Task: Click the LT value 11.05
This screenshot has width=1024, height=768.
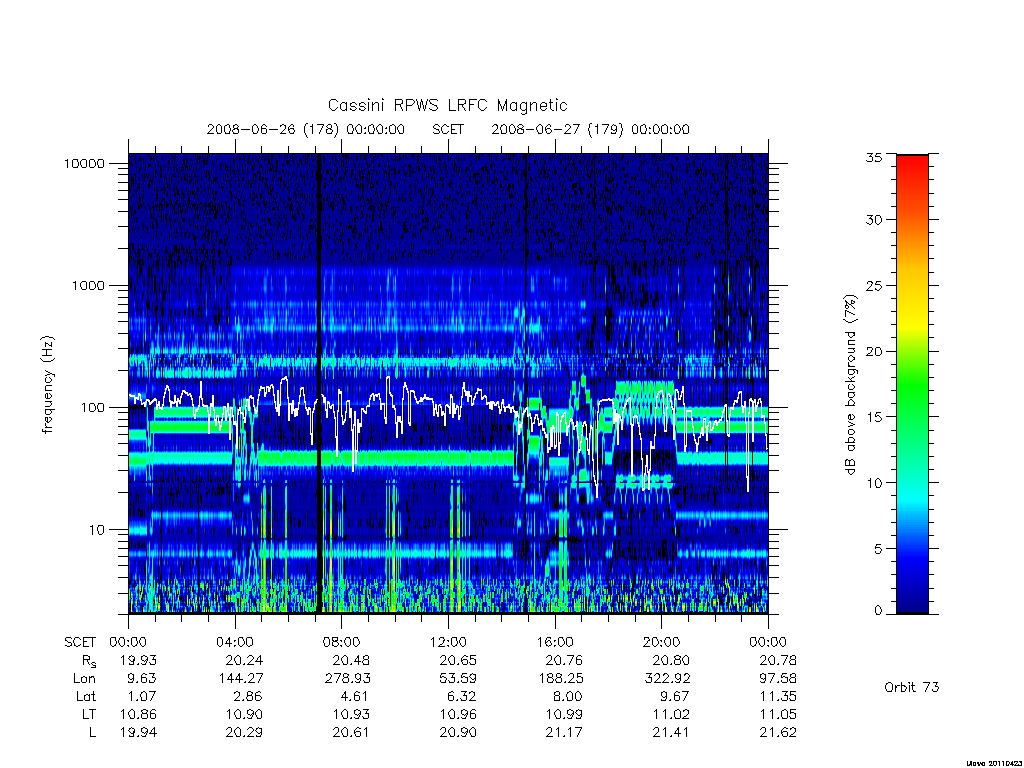Action: pyautogui.click(x=778, y=714)
